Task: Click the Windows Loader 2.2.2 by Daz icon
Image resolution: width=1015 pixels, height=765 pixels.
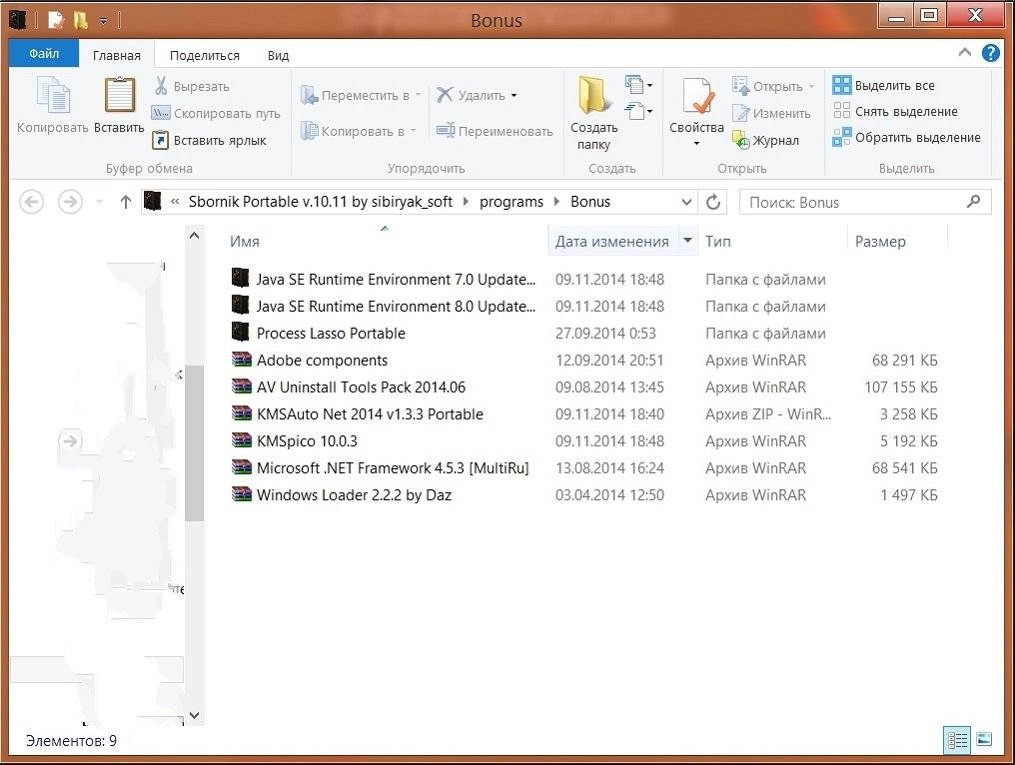Action: [x=241, y=494]
